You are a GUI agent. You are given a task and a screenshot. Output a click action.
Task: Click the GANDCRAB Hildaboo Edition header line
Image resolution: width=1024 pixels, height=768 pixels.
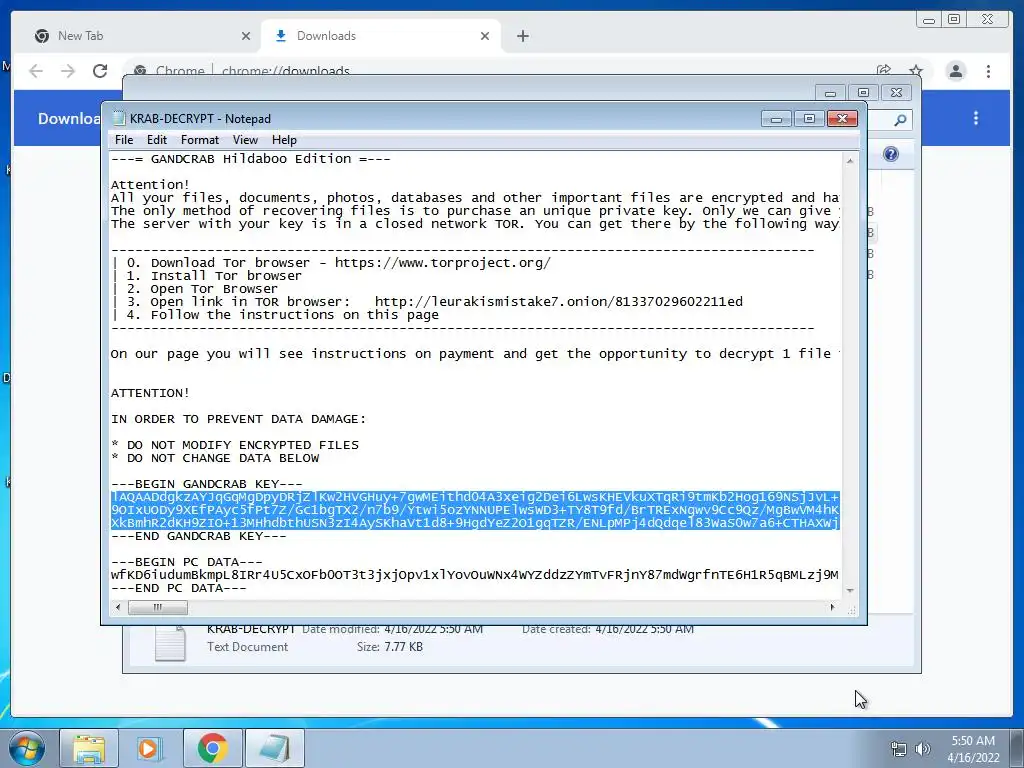251,159
